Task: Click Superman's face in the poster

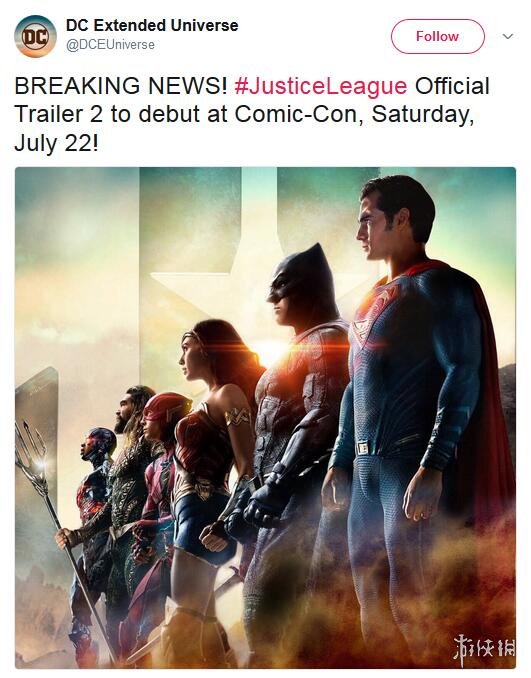Action: coord(373,228)
